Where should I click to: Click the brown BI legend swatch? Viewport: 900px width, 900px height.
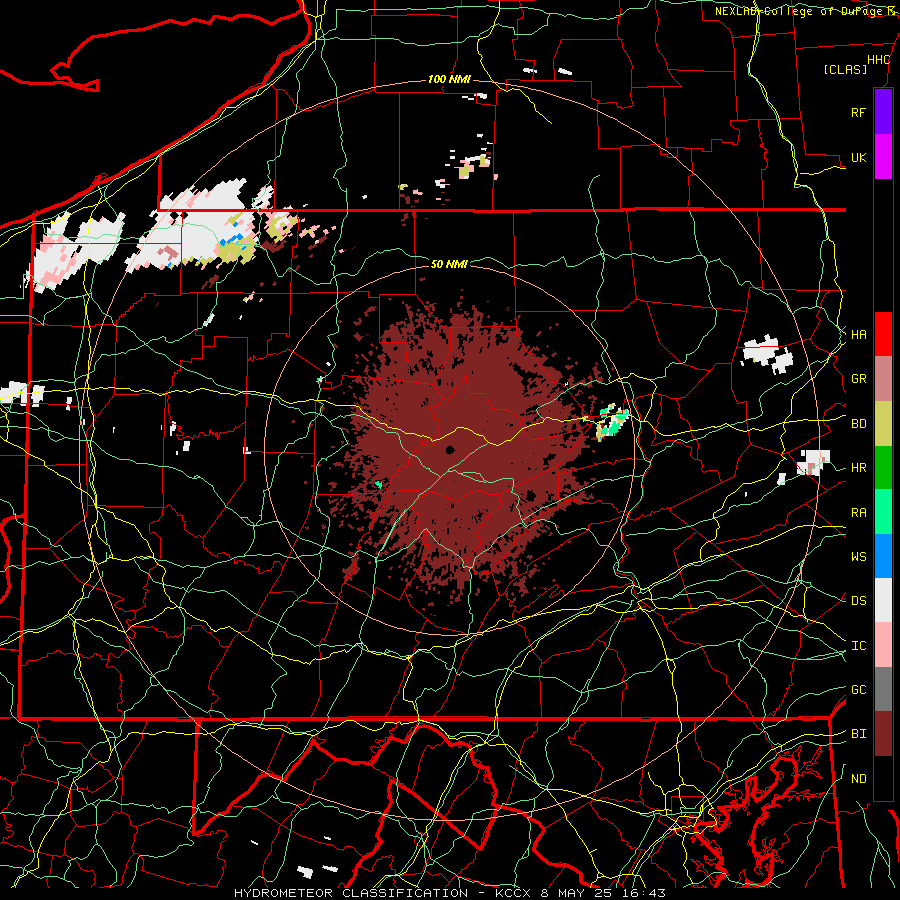(x=883, y=734)
